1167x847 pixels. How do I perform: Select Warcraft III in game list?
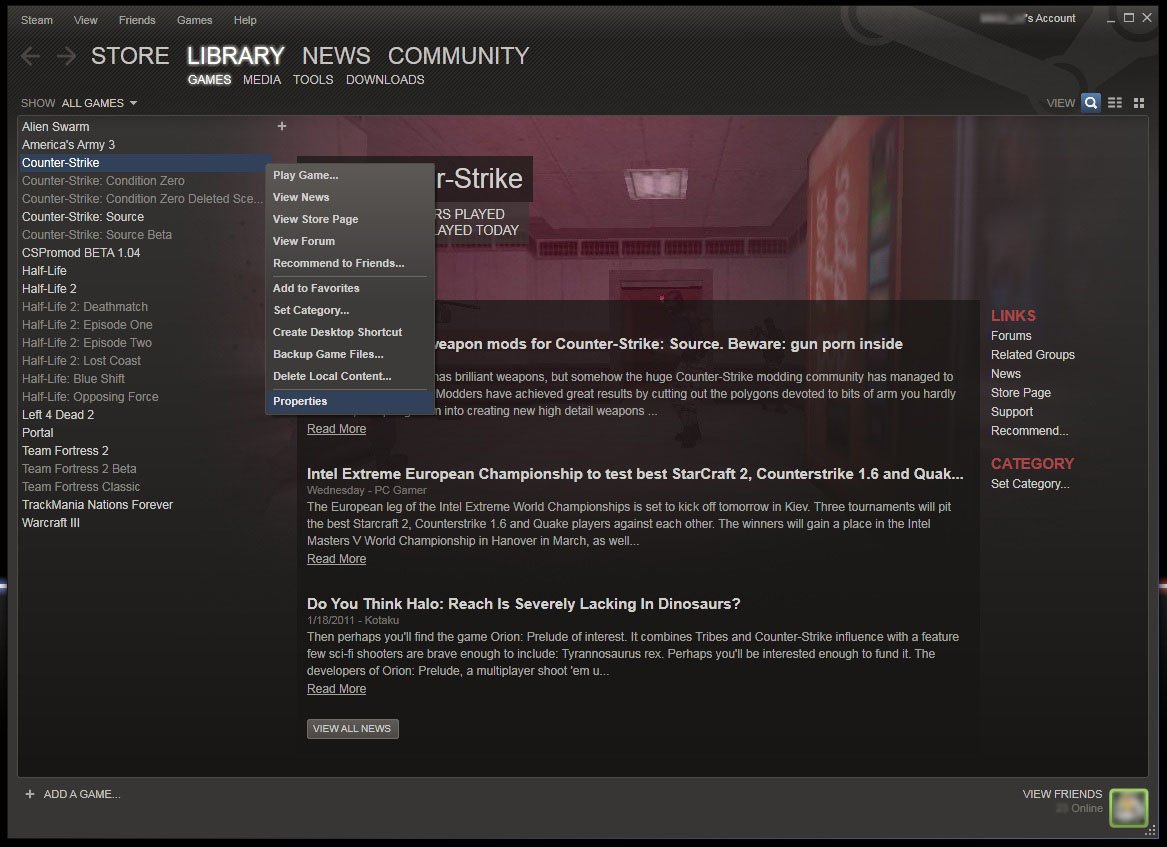click(51, 522)
